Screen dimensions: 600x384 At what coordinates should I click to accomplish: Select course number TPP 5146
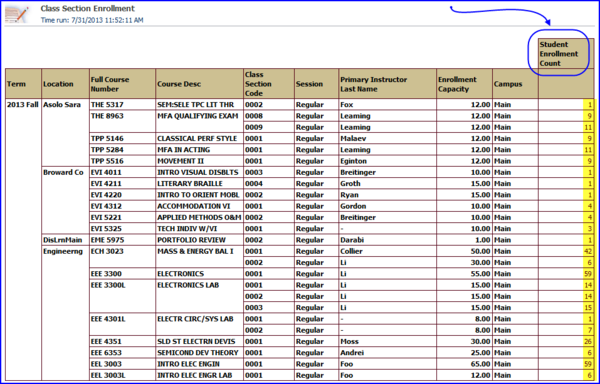[x=107, y=138]
